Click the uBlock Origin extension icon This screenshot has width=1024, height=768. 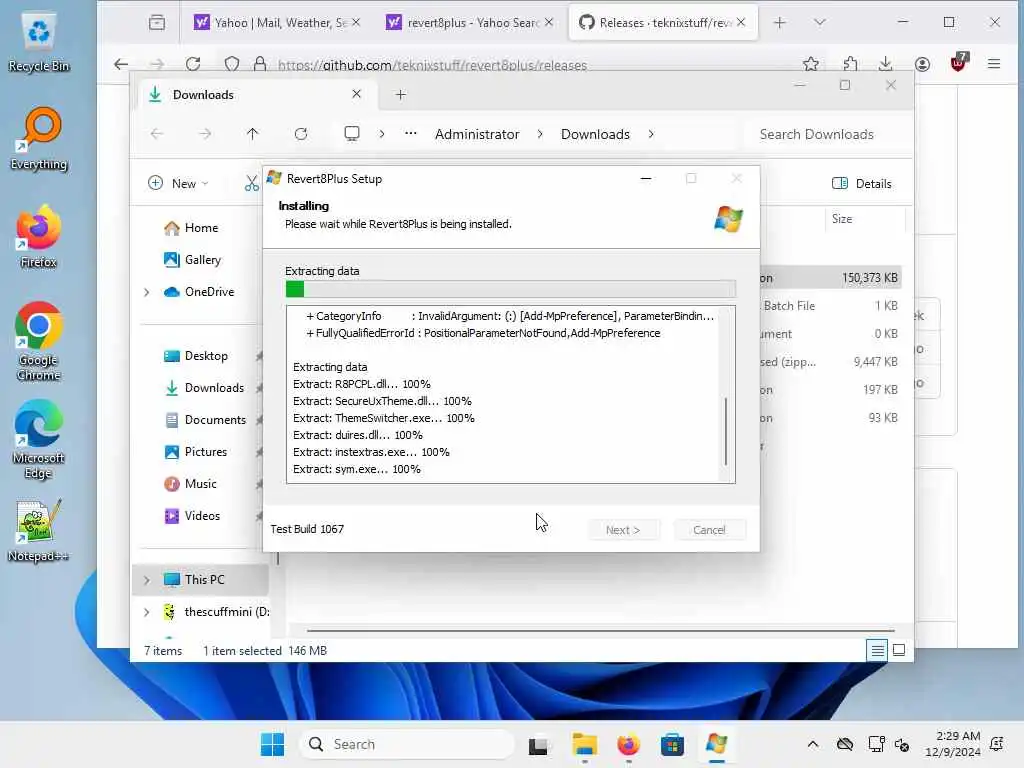click(x=959, y=62)
